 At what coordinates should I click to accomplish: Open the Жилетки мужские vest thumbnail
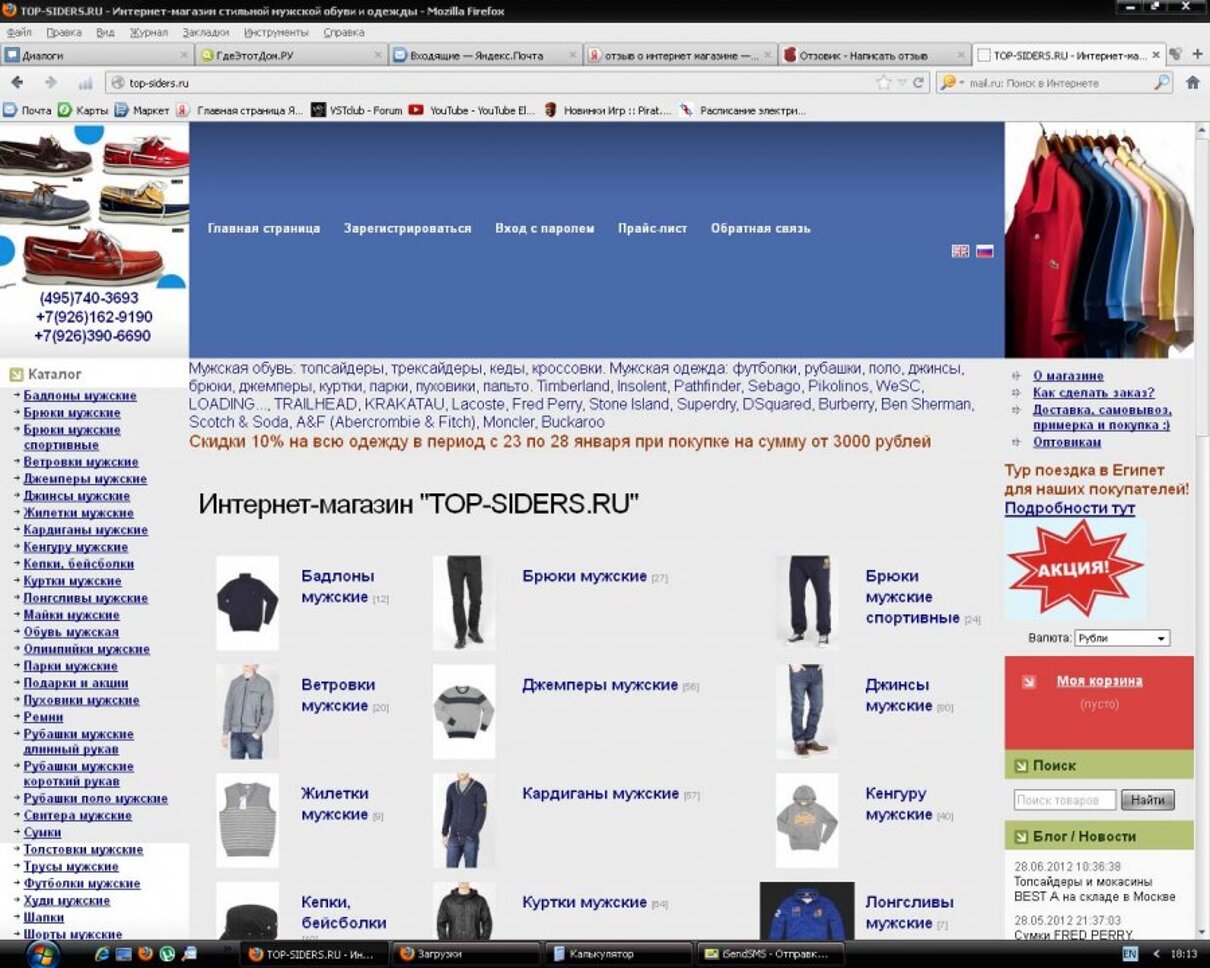[x=247, y=820]
